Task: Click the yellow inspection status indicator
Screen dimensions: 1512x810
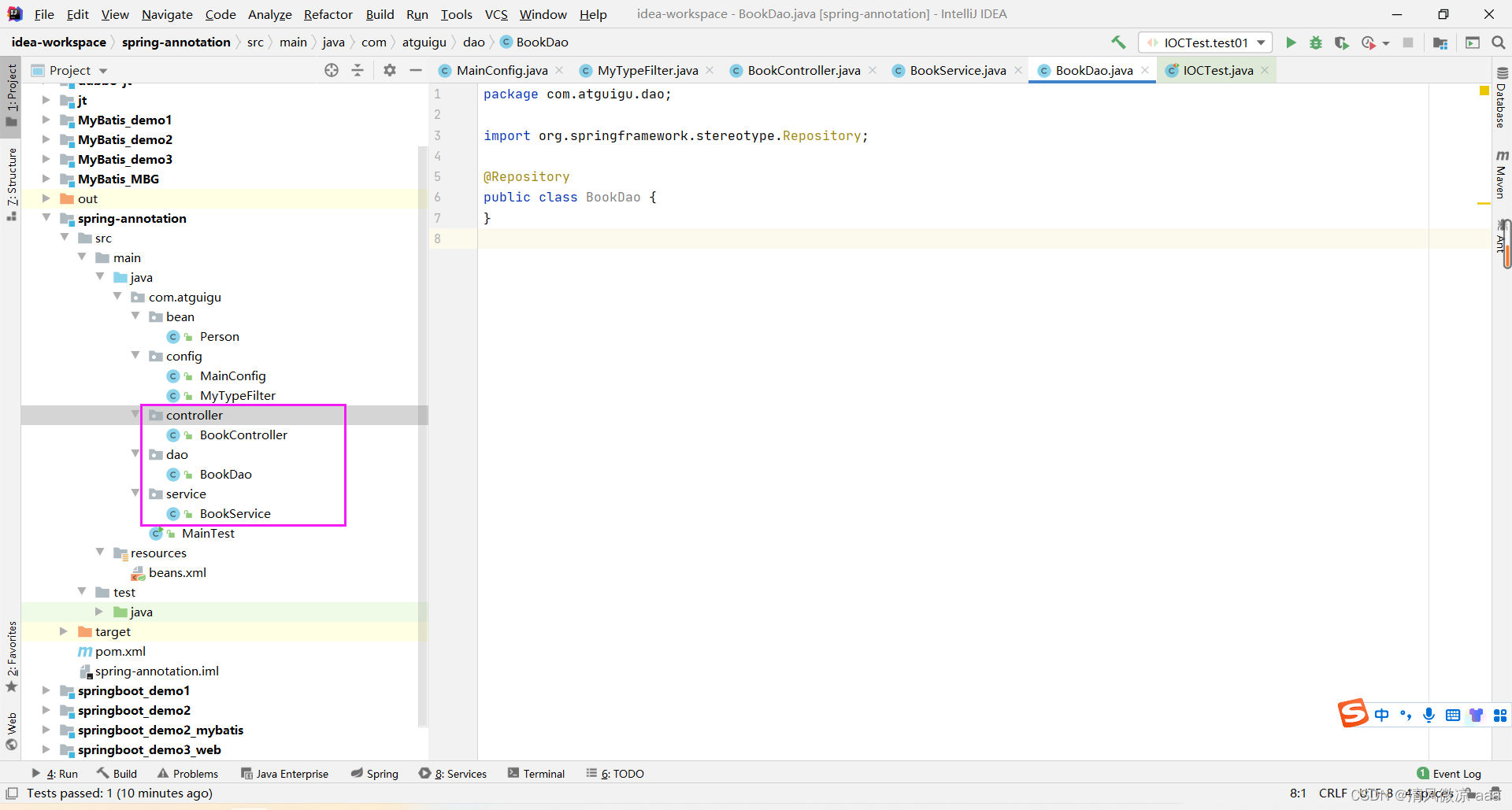Action: click(1484, 91)
